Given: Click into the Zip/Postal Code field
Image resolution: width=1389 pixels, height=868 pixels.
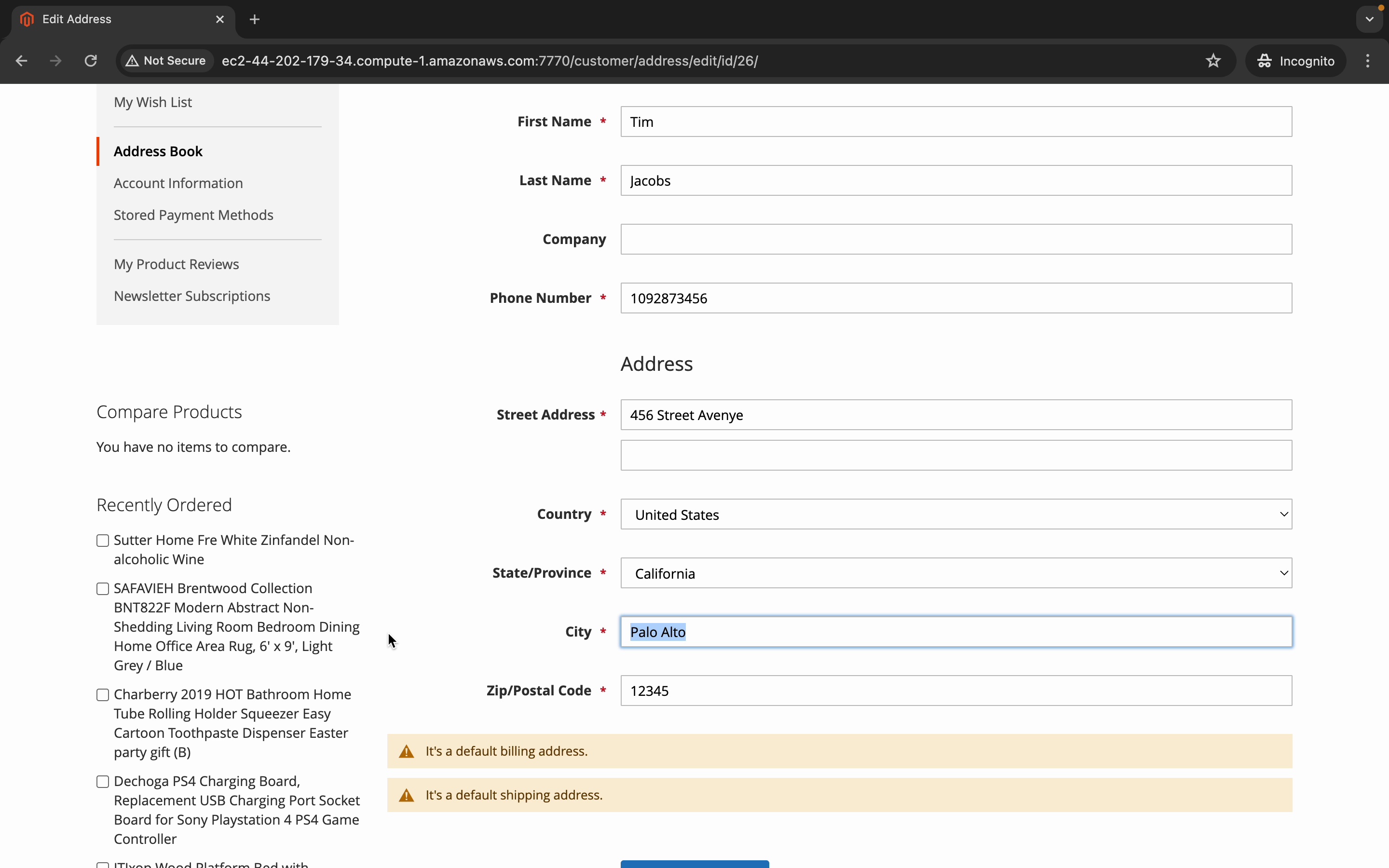Looking at the screenshot, I should point(955,691).
